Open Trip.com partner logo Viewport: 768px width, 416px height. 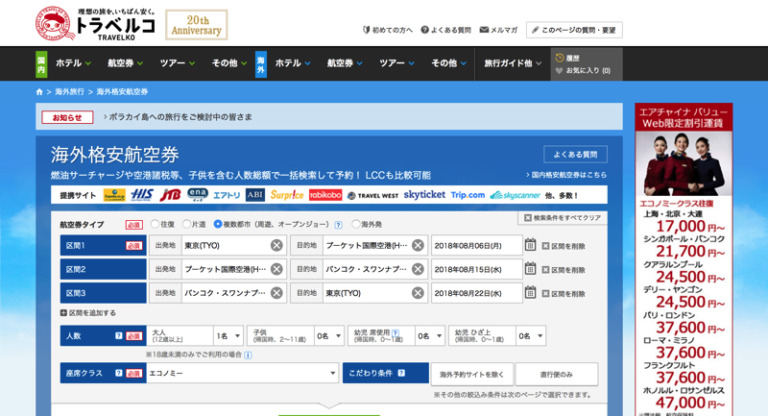[x=468, y=195]
